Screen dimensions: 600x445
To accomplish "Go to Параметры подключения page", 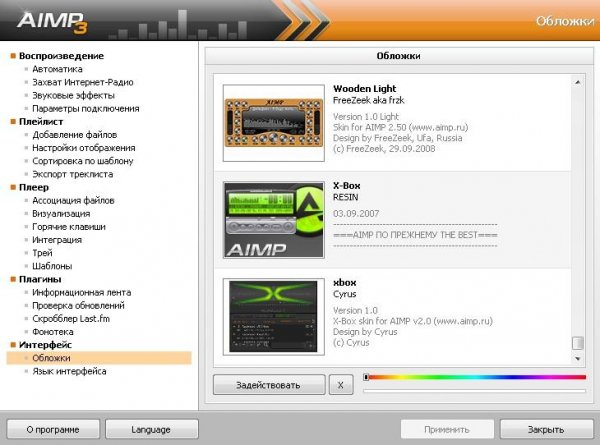I will (x=86, y=109).
